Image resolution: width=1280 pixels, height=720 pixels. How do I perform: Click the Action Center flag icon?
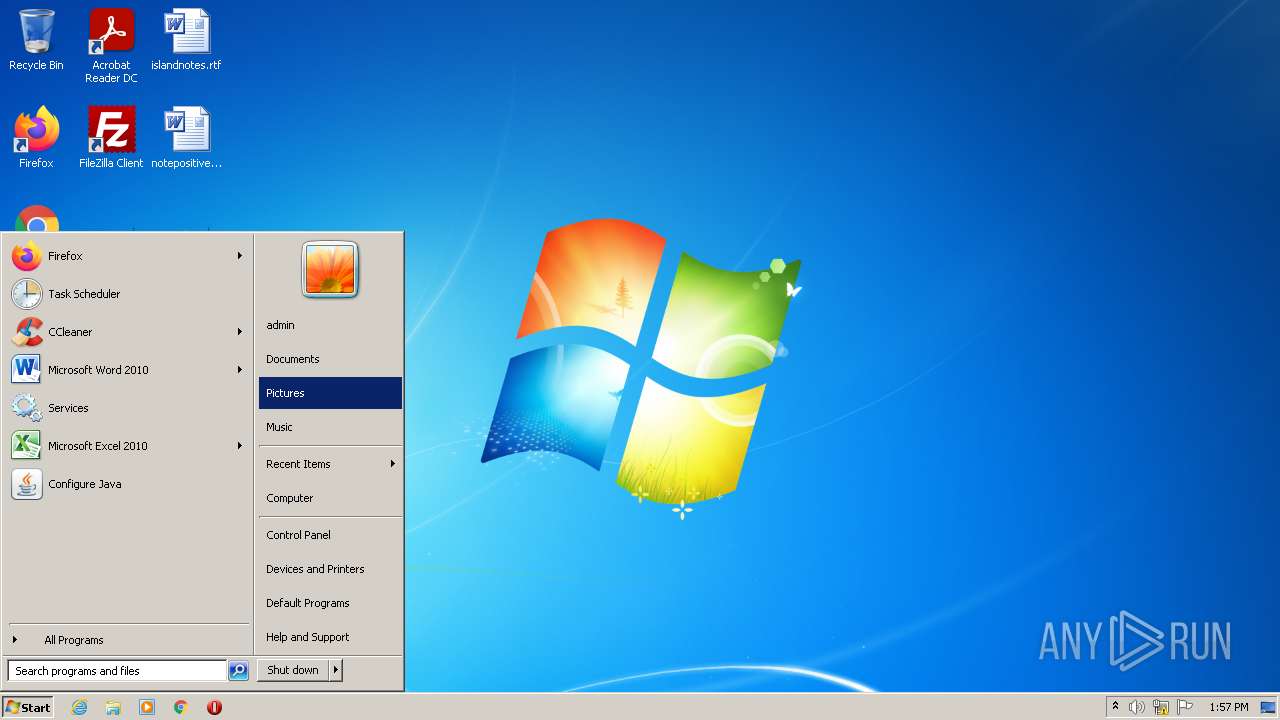click(1185, 707)
